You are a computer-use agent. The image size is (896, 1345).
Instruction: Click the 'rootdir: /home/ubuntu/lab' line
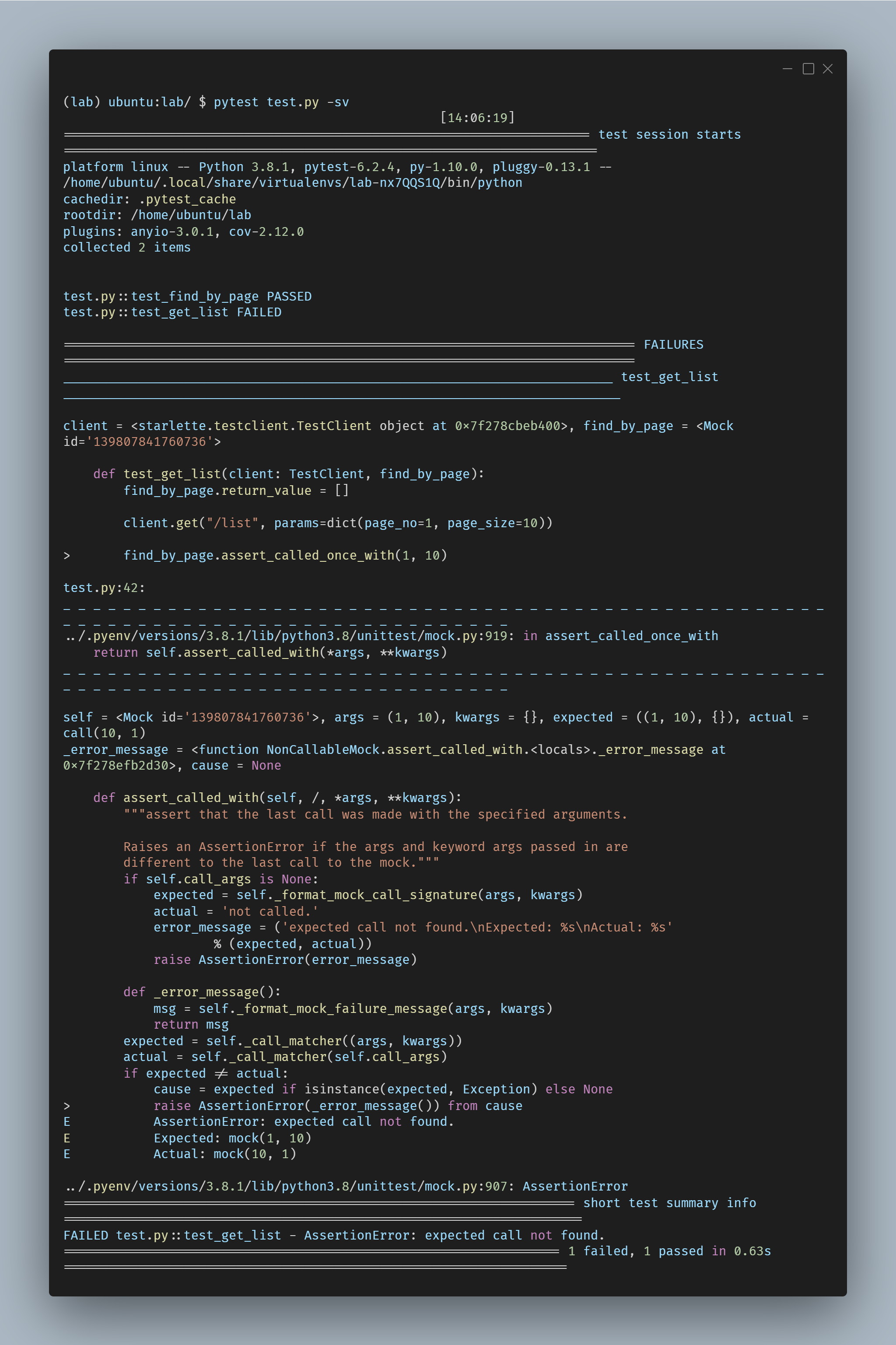(157, 215)
